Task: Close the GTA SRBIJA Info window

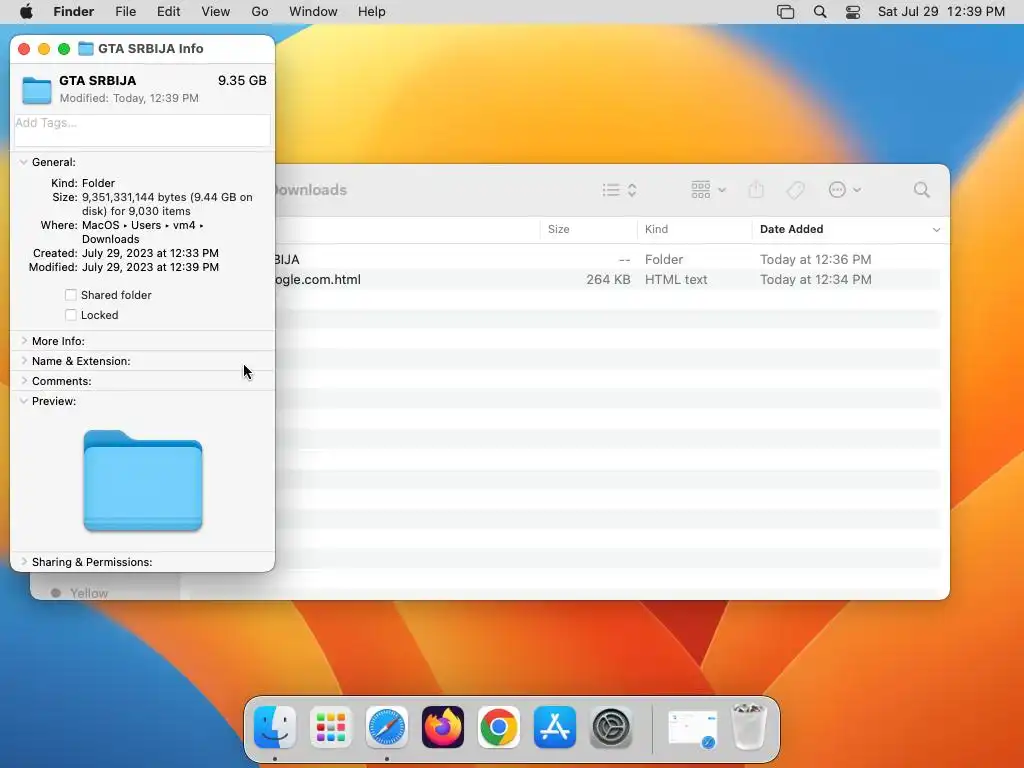Action: 24,48
